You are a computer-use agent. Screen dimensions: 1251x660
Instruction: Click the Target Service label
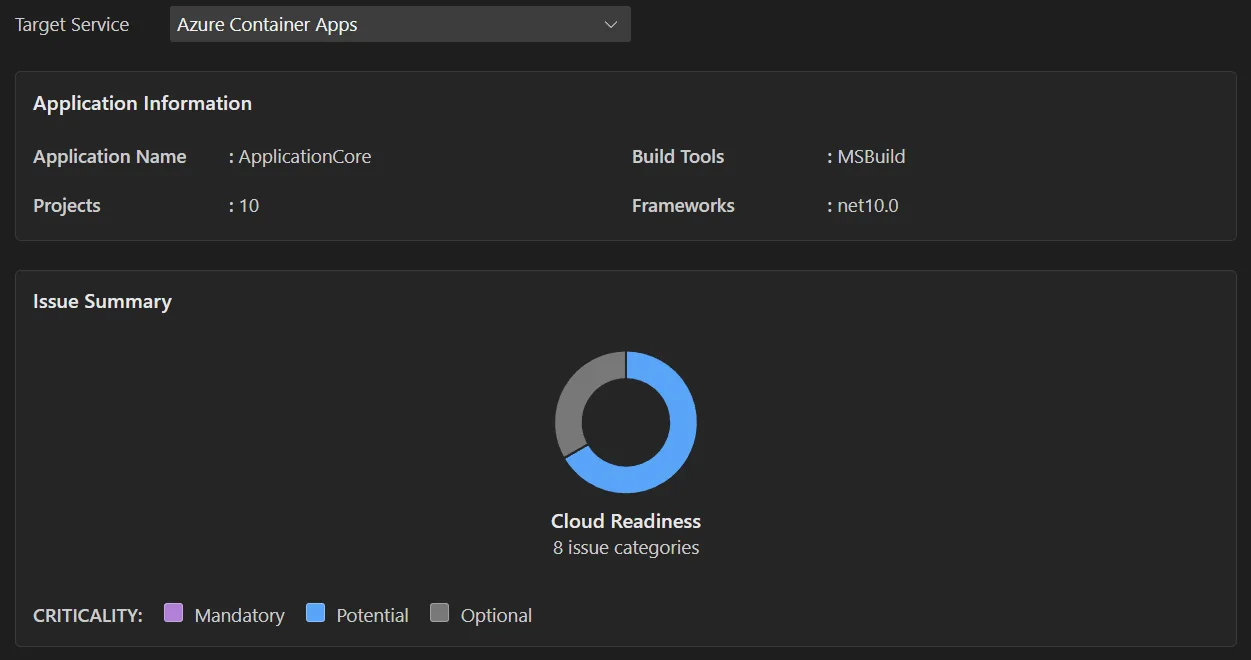[72, 25]
